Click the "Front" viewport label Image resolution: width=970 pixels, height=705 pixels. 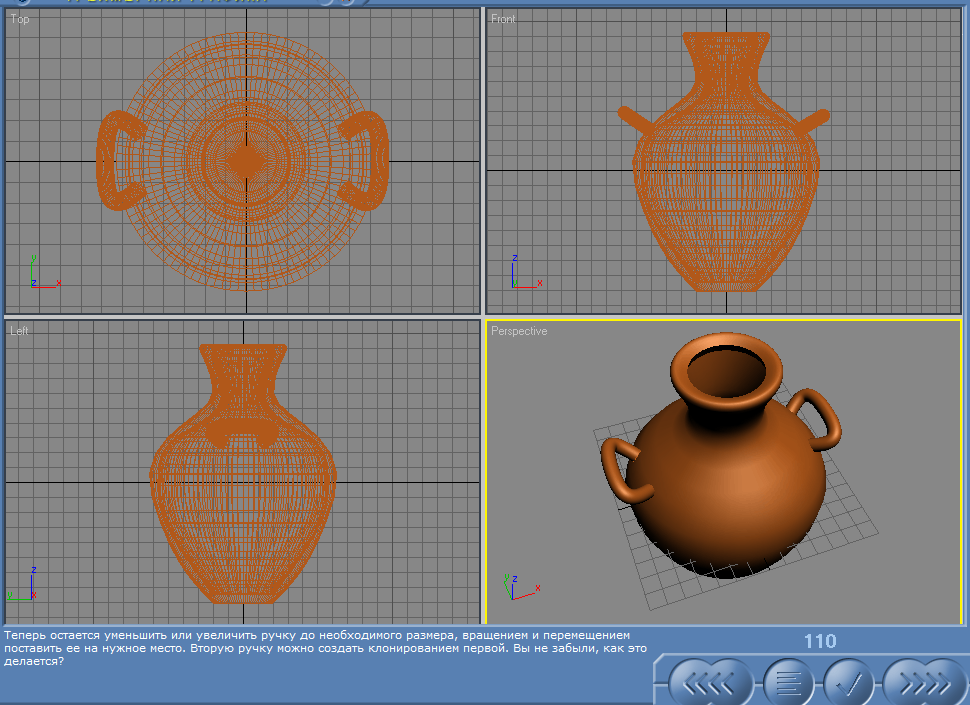tap(503, 19)
